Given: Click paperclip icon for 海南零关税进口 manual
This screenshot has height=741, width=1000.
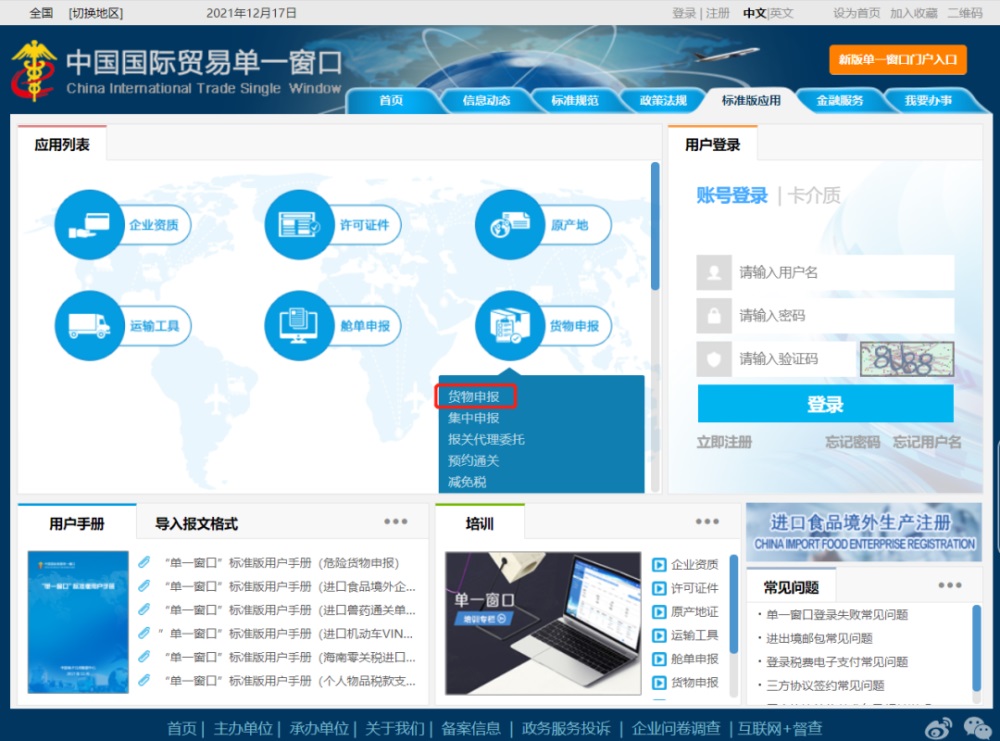Looking at the screenshot, I should coord(145,656).
